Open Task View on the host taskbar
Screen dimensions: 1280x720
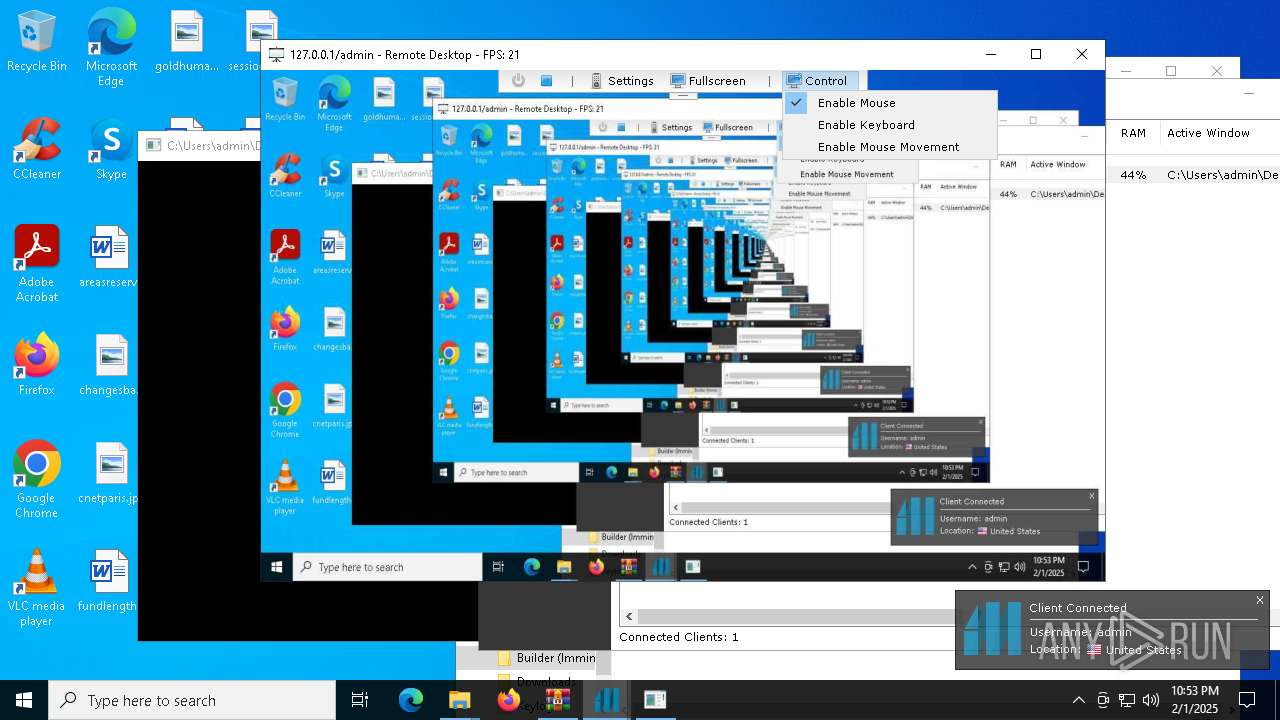(x=360, y=700)
